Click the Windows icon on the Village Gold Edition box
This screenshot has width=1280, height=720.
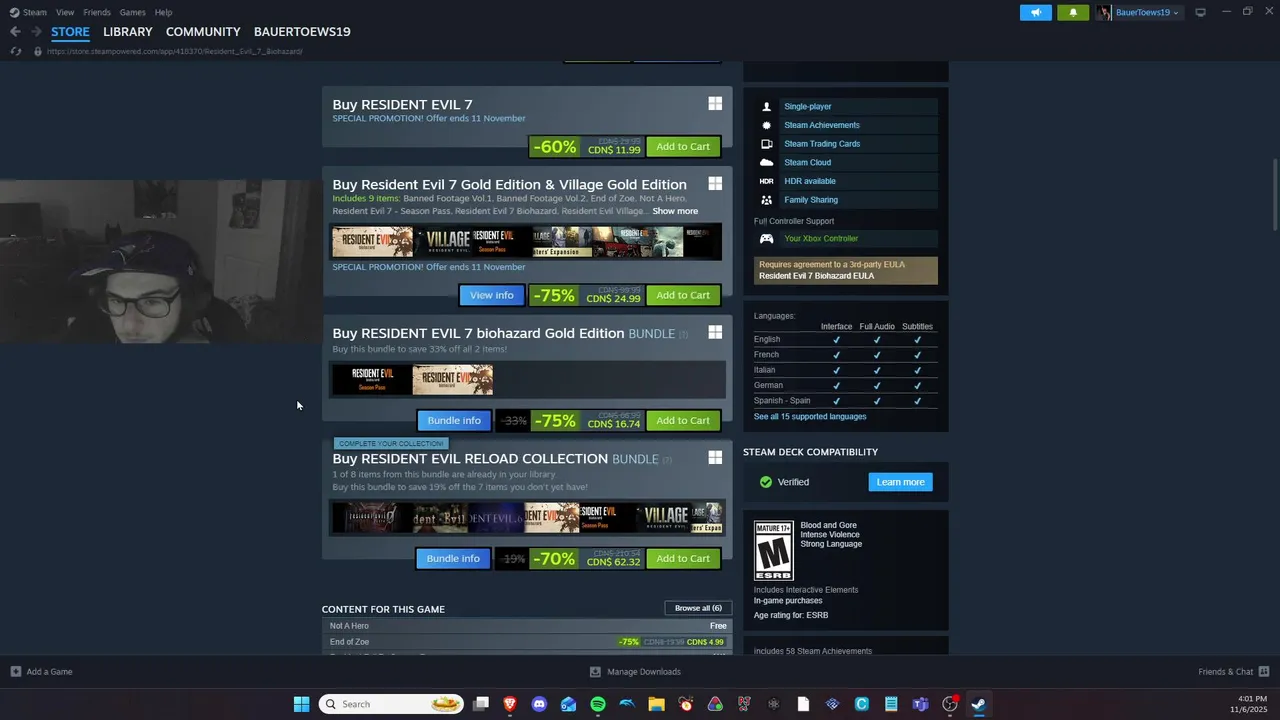coord(715,183)
